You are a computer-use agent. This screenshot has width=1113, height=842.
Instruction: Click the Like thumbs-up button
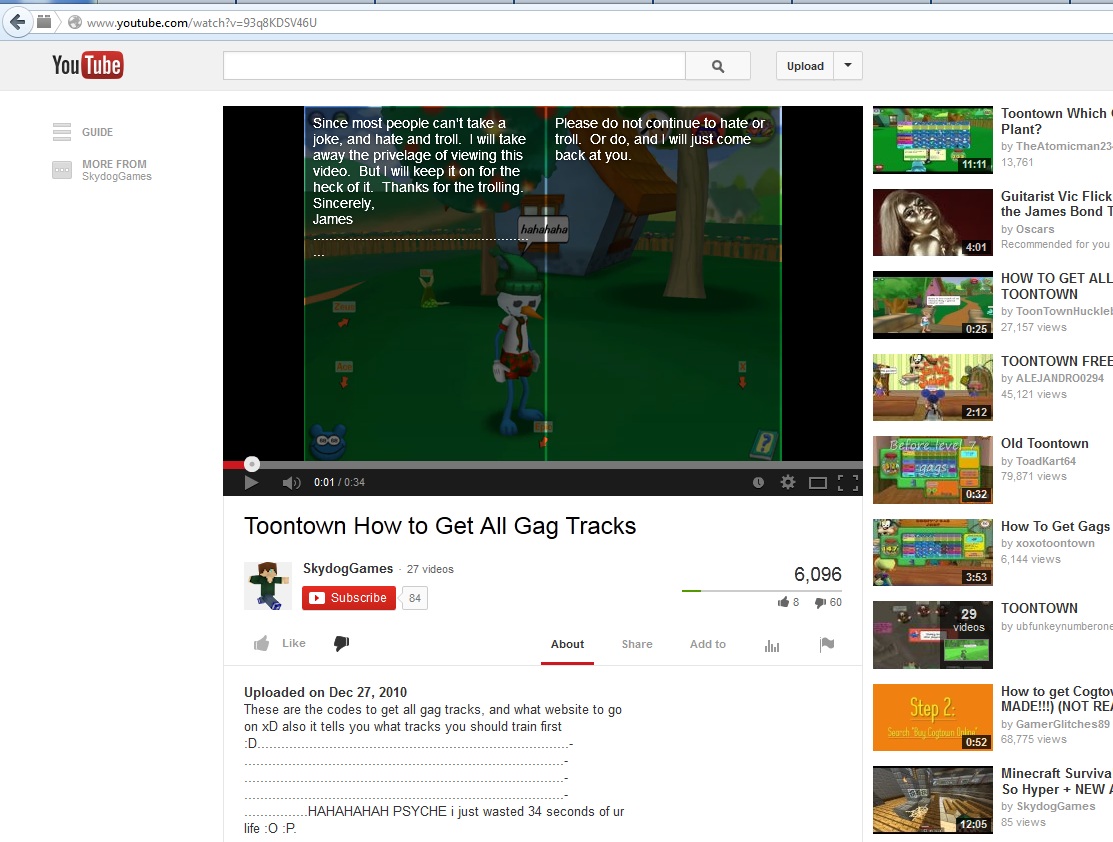coord(280,643)
